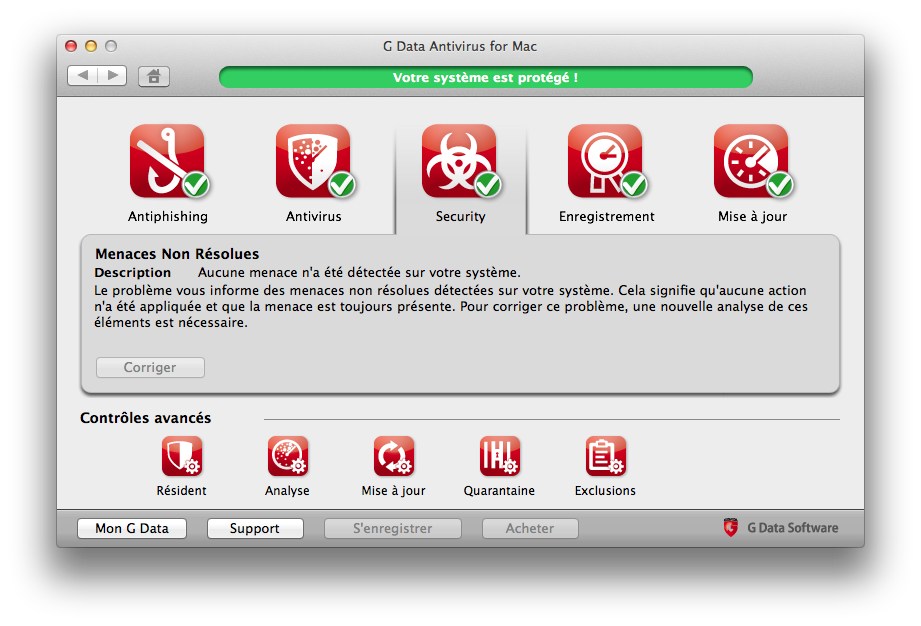The height and width of the screenshot is (626, 921).
Task: Return to the home screen via house icon
Action: [x=154, y=76]
